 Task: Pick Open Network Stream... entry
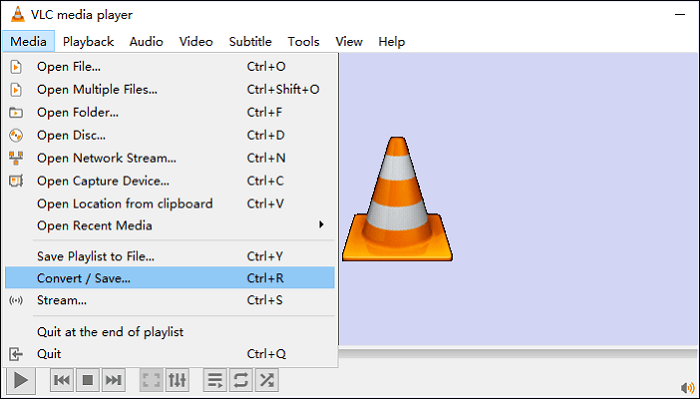coord(170,158)
